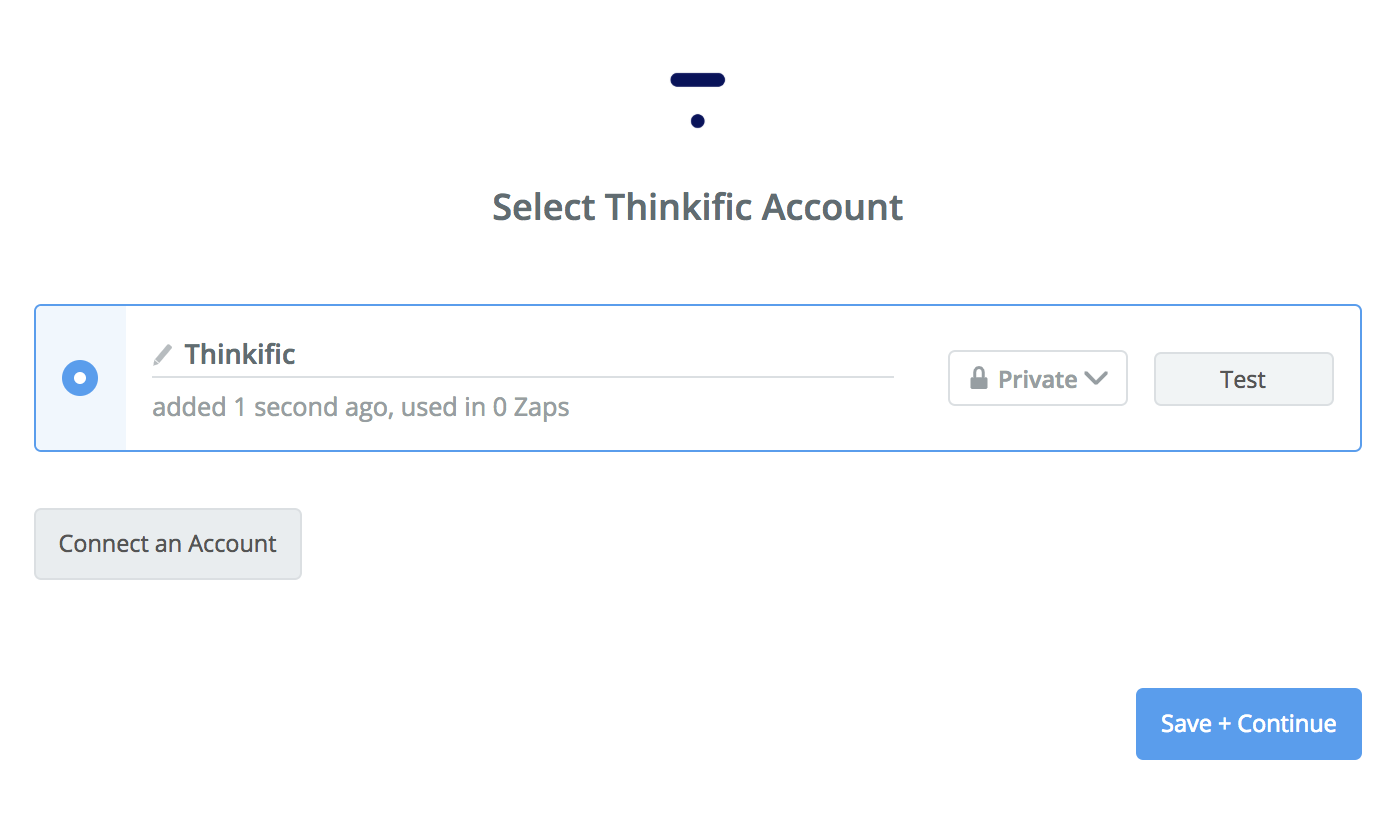Select the Thinkific account radio button
Screen dimensions: 1392x822
click(x=80, y=378)
